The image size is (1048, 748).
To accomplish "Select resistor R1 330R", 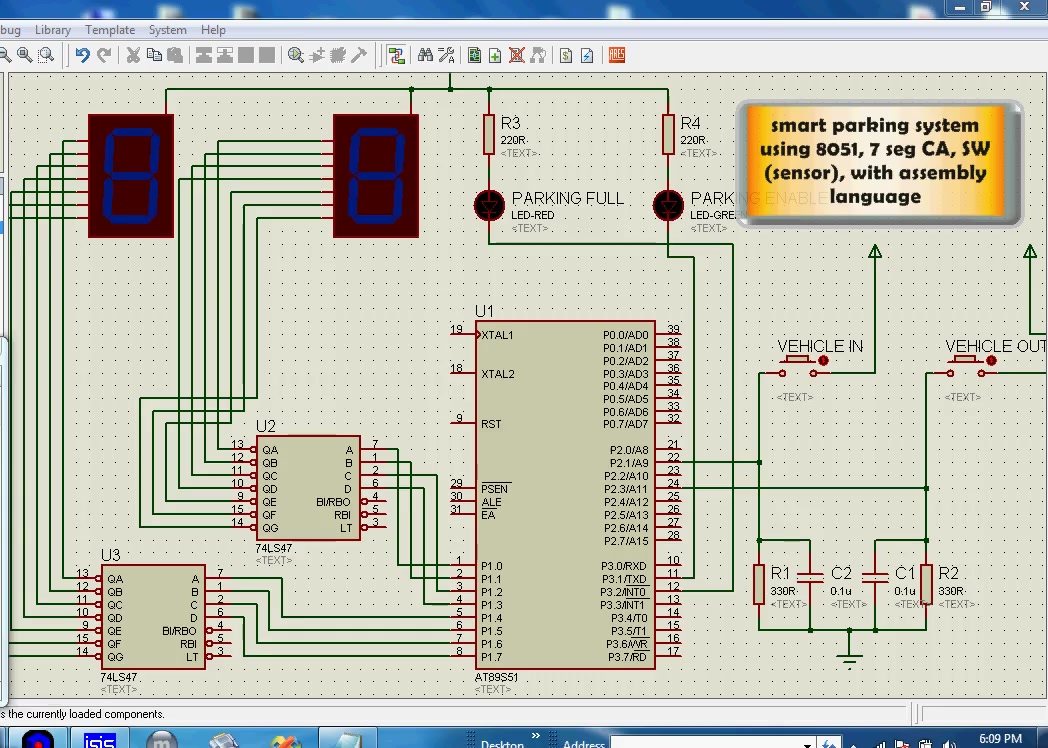I will pos(759,584).
